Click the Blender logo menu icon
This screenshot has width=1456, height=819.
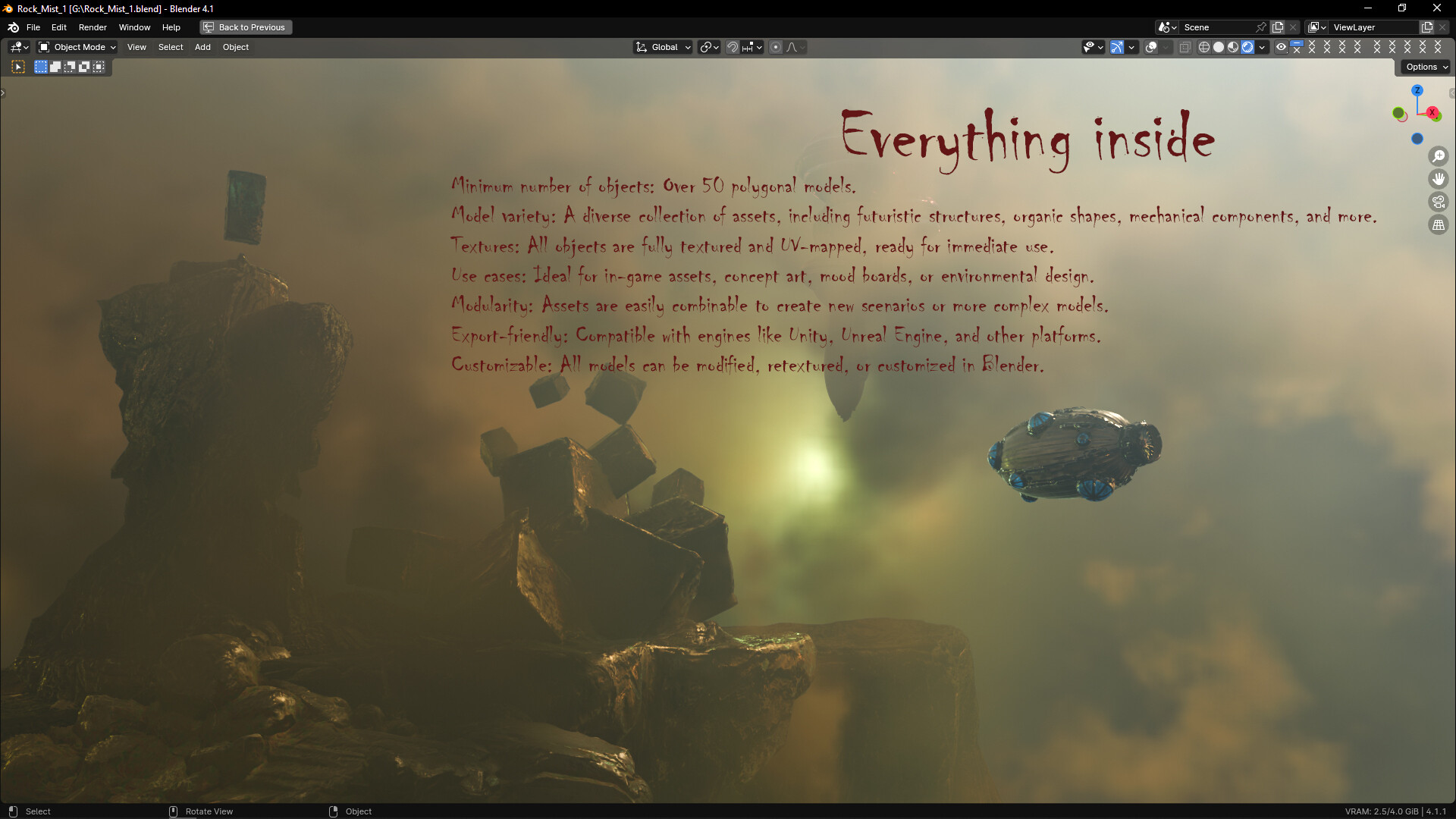(13, 27)
